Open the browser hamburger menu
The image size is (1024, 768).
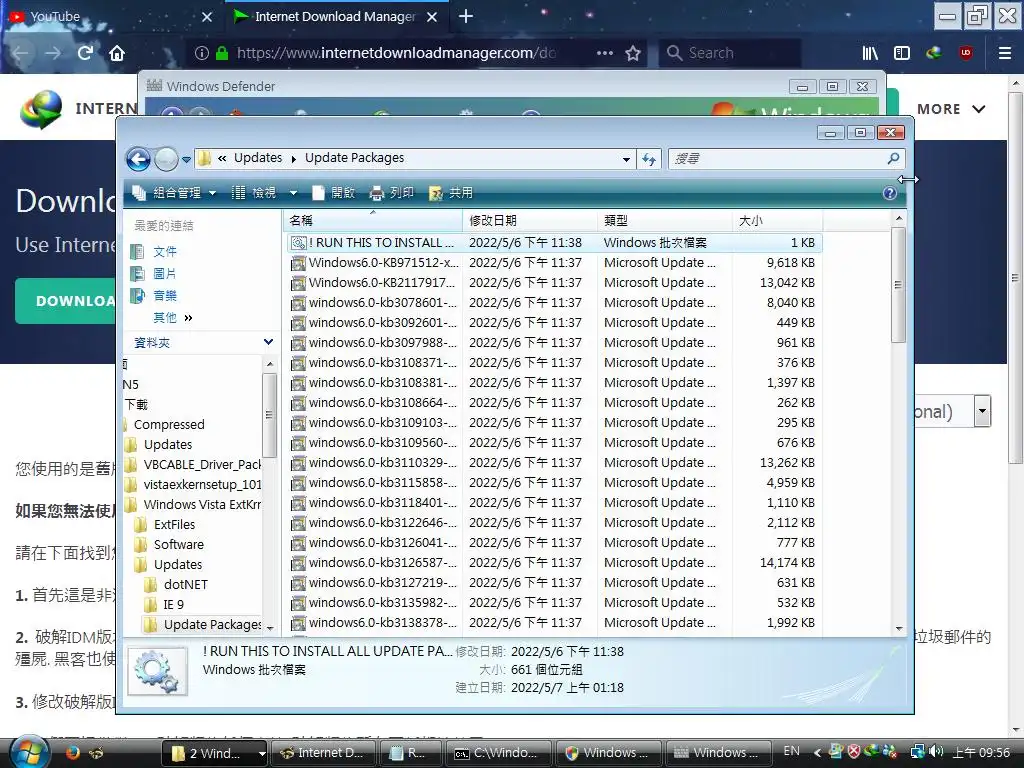tap(1005, 53)
